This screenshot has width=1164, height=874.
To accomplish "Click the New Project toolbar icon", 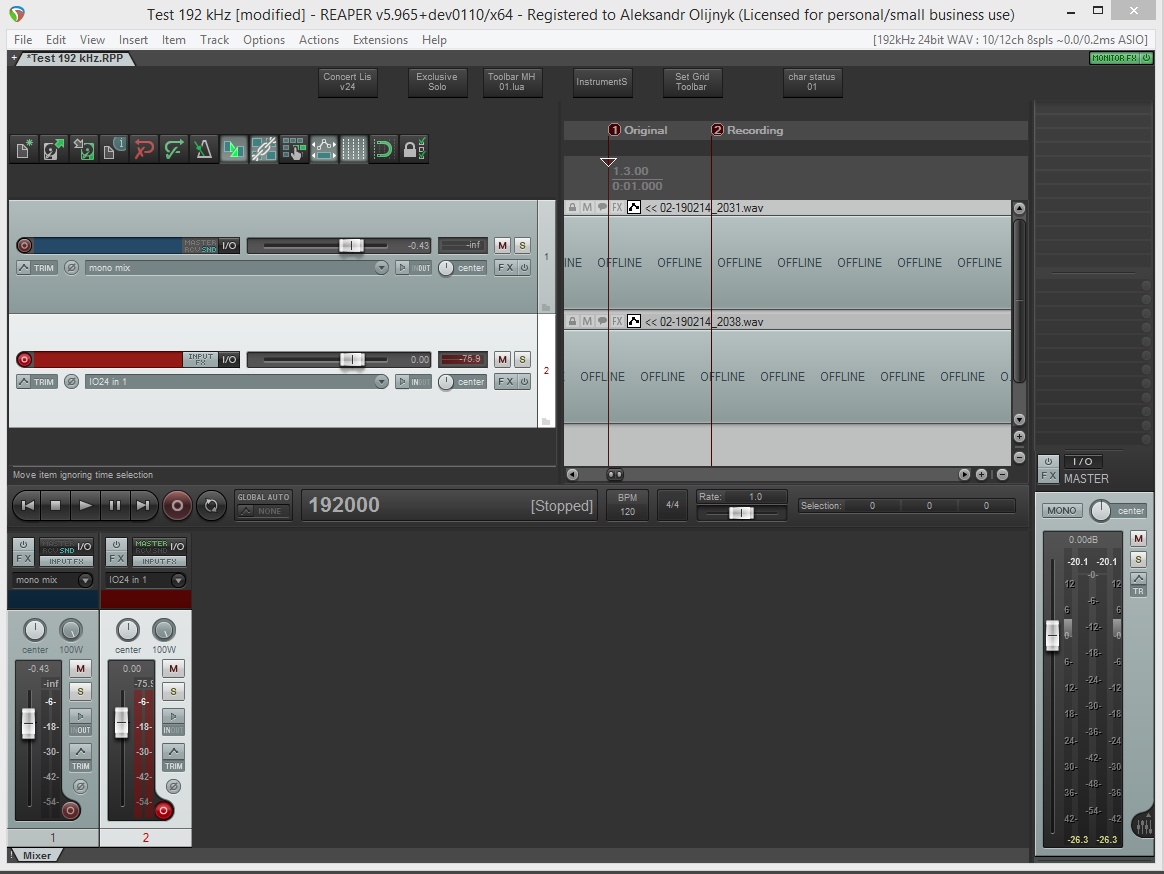I will coord(24,149).
